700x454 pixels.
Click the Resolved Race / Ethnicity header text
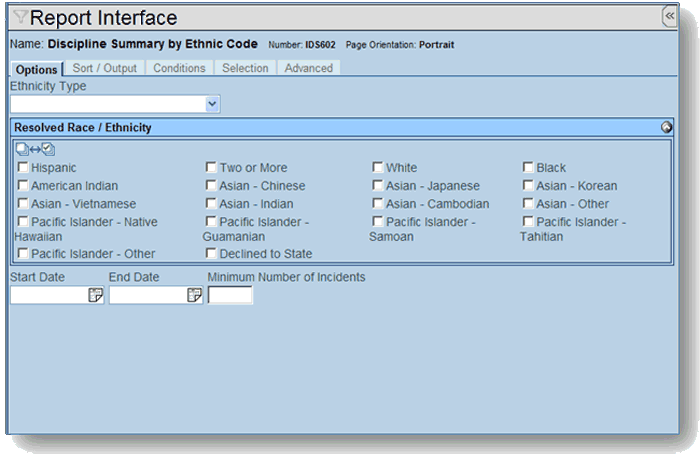click(83, 128)
